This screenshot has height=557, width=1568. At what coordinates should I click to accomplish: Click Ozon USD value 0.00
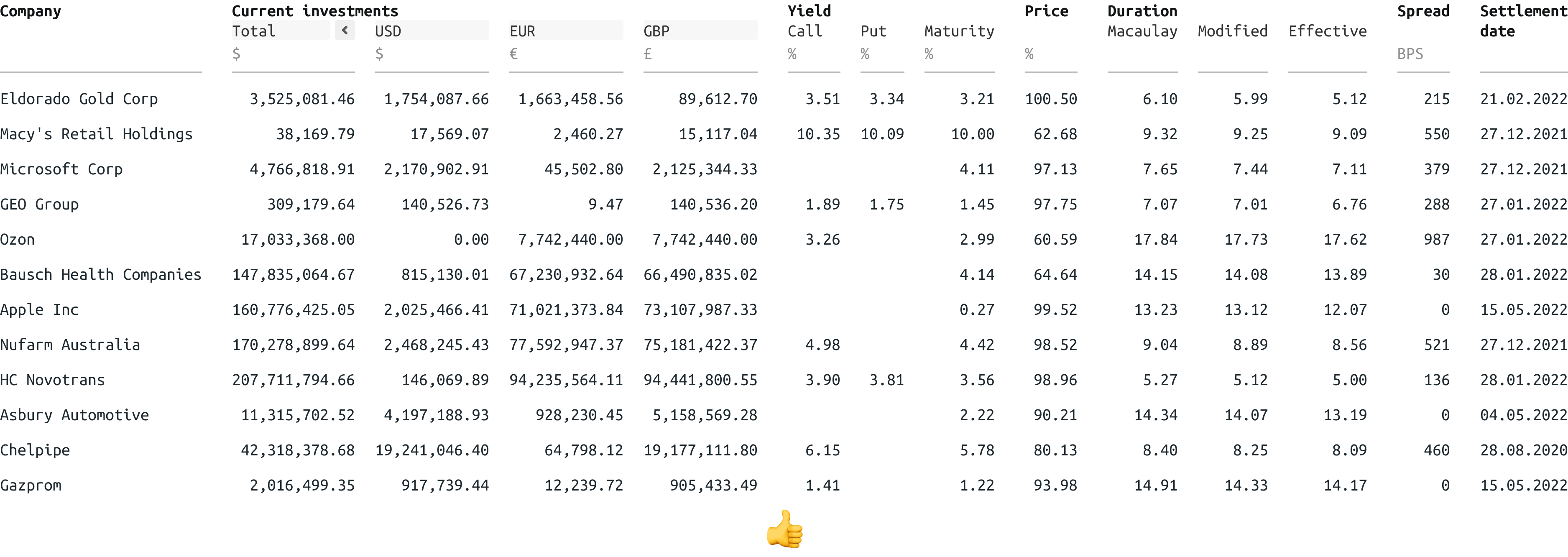471,239
